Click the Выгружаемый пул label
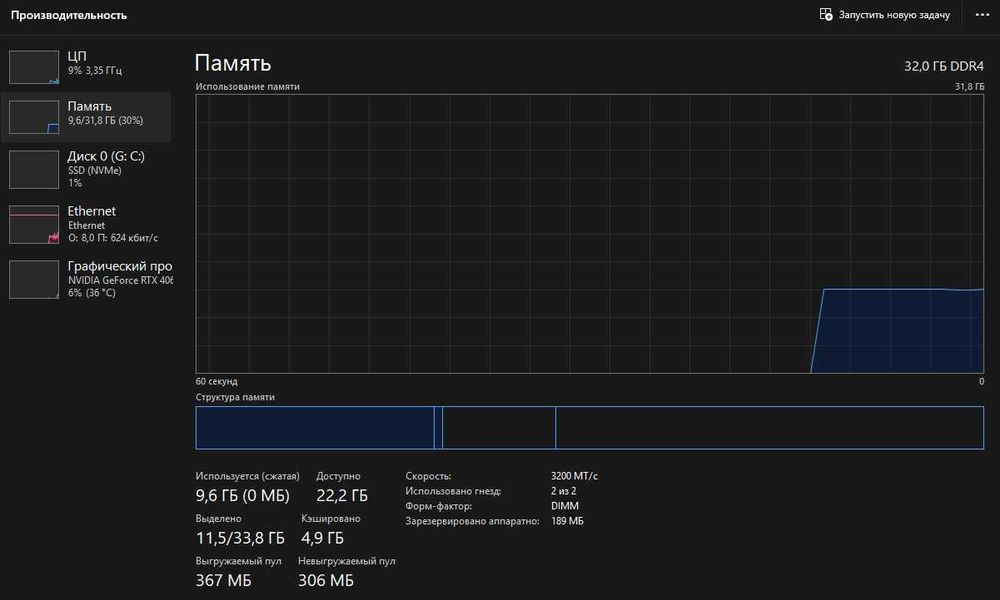This screenshot has width=1000, height=600. pyautogui.click(x=239, y=561)
